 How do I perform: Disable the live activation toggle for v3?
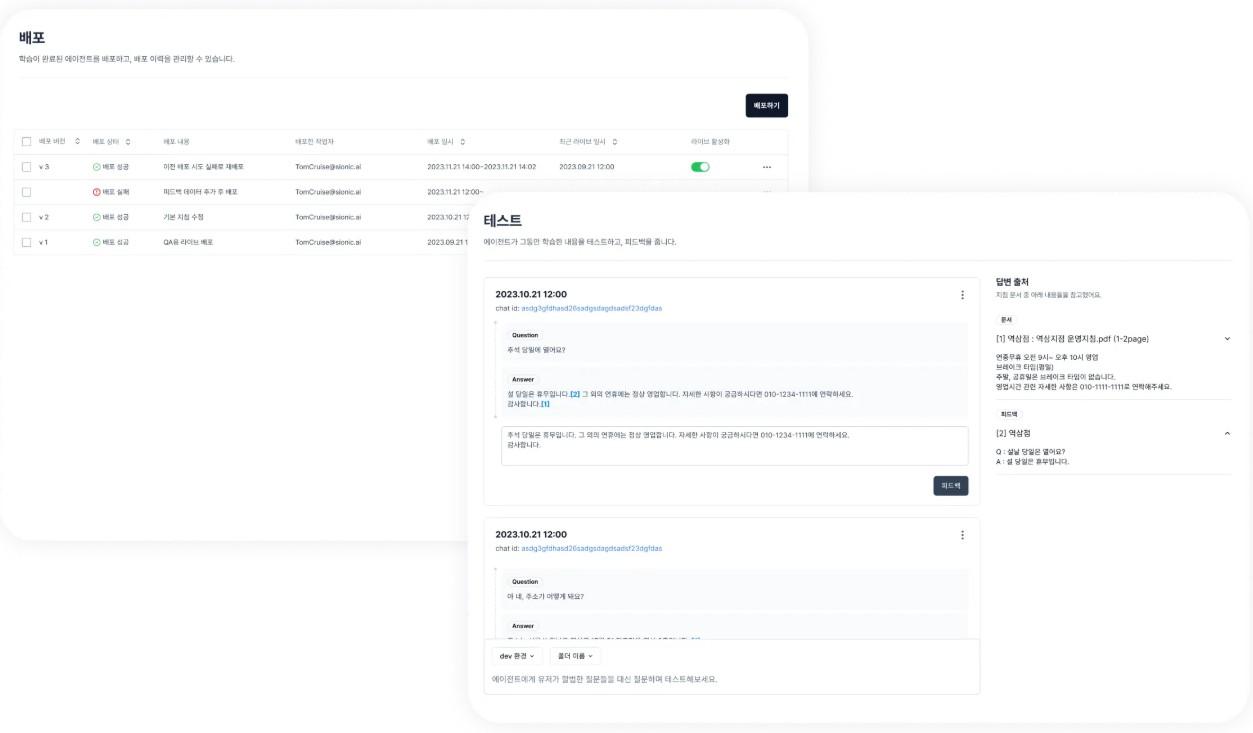(700, 167)
